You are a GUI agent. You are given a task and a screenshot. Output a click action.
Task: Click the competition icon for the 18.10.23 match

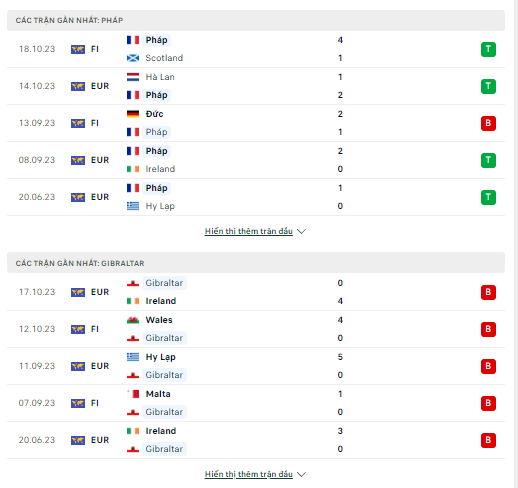(x=78, y=49)
